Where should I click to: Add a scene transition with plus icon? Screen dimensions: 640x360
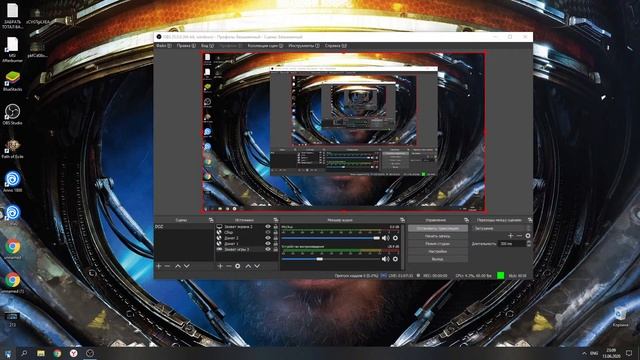(x=510, y=236)
